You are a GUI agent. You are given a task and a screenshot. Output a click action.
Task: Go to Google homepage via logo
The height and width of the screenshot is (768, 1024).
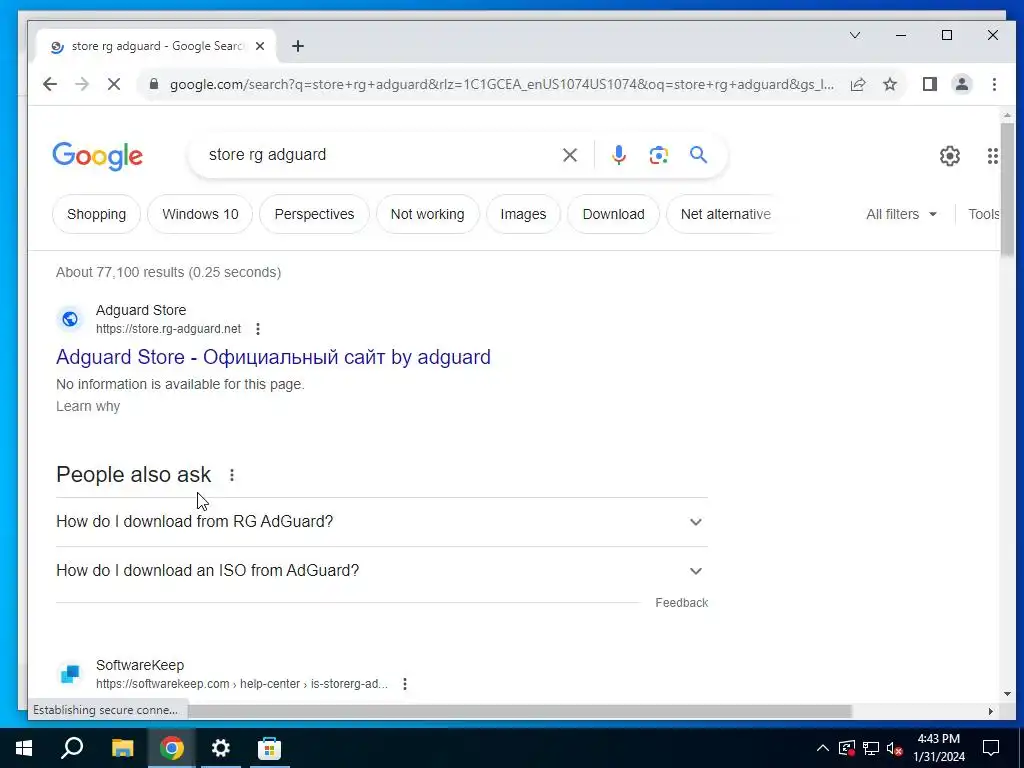(97, 156)
